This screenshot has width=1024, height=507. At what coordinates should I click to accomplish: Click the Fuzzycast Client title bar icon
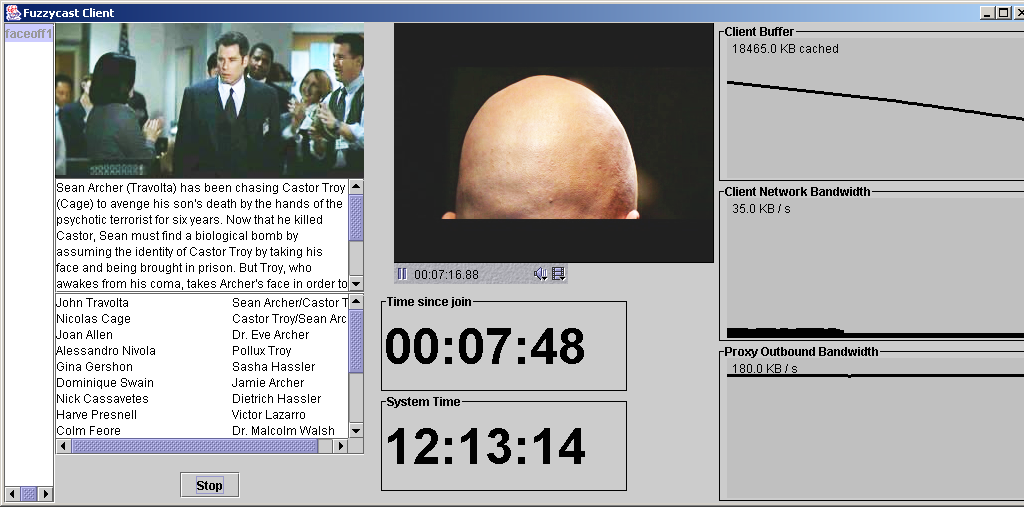[12, 13]
